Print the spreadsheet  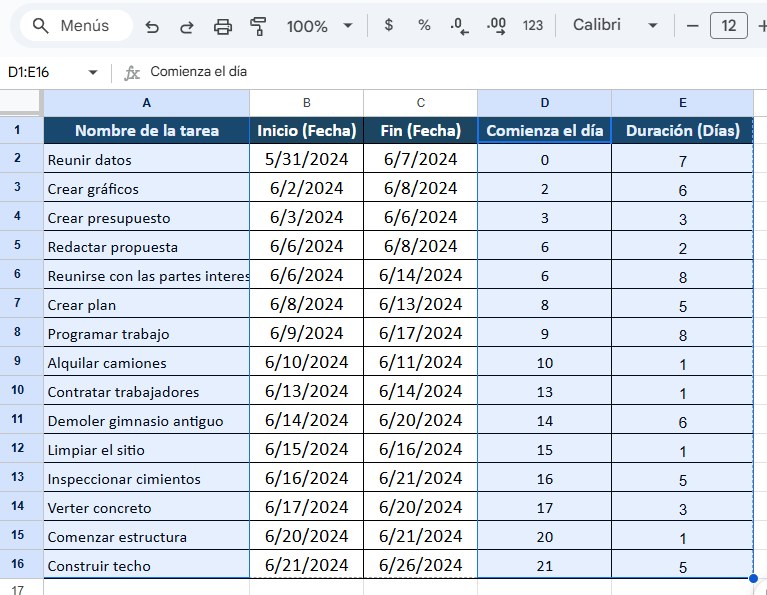tap(223, 26)
